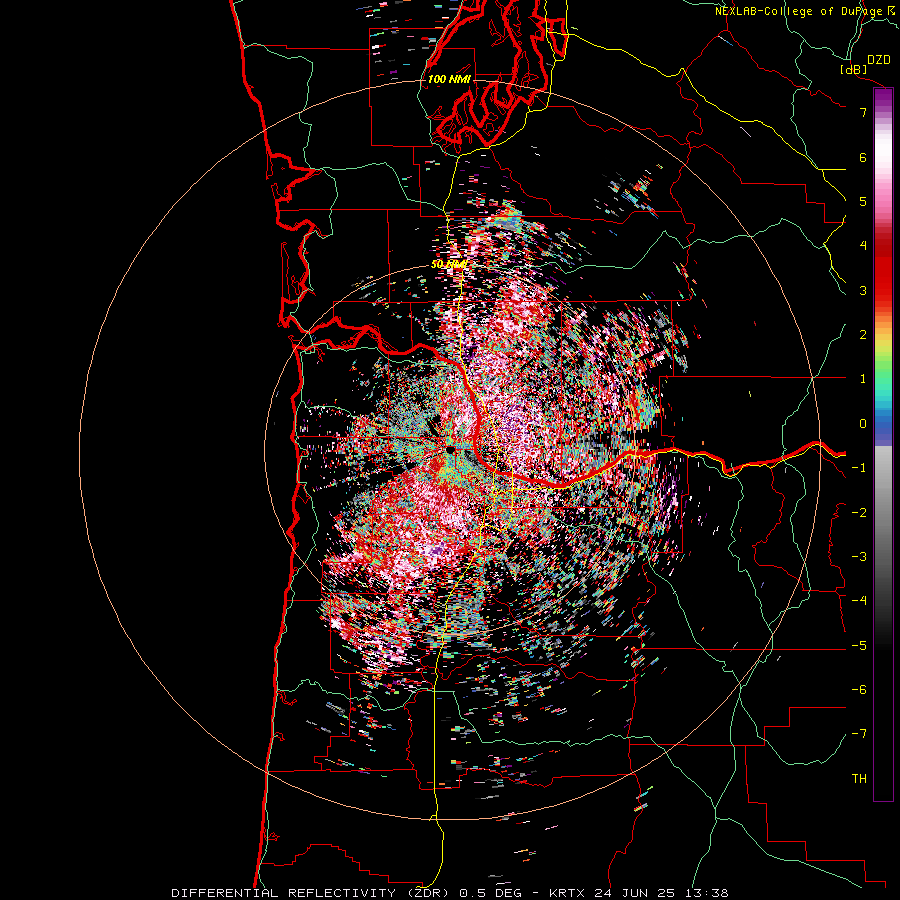900x900 pixels.
Task: Click the -1 value on the color scale
Action: coord(859,468)
